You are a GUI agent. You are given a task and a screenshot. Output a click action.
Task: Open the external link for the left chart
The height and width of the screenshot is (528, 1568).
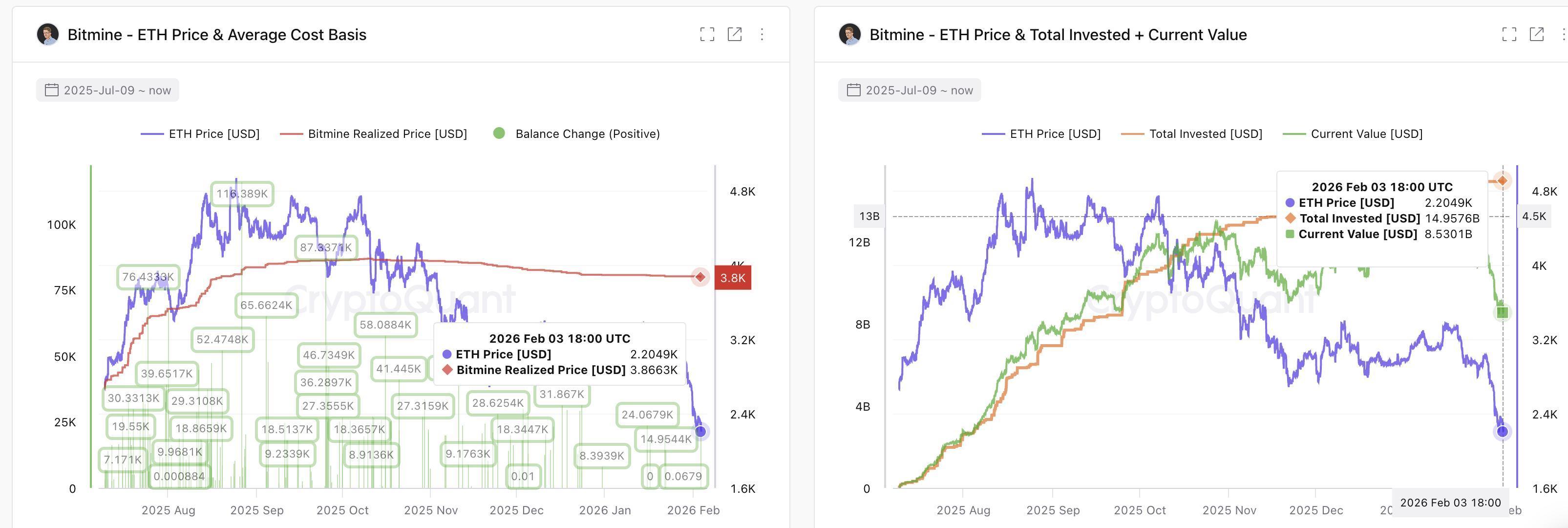point(735,35)
